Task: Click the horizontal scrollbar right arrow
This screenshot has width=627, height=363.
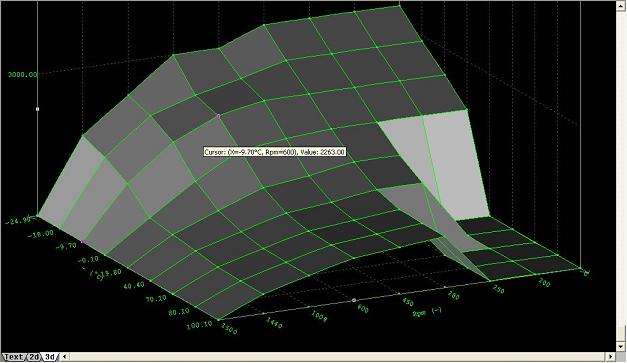Action: (611, 357)
